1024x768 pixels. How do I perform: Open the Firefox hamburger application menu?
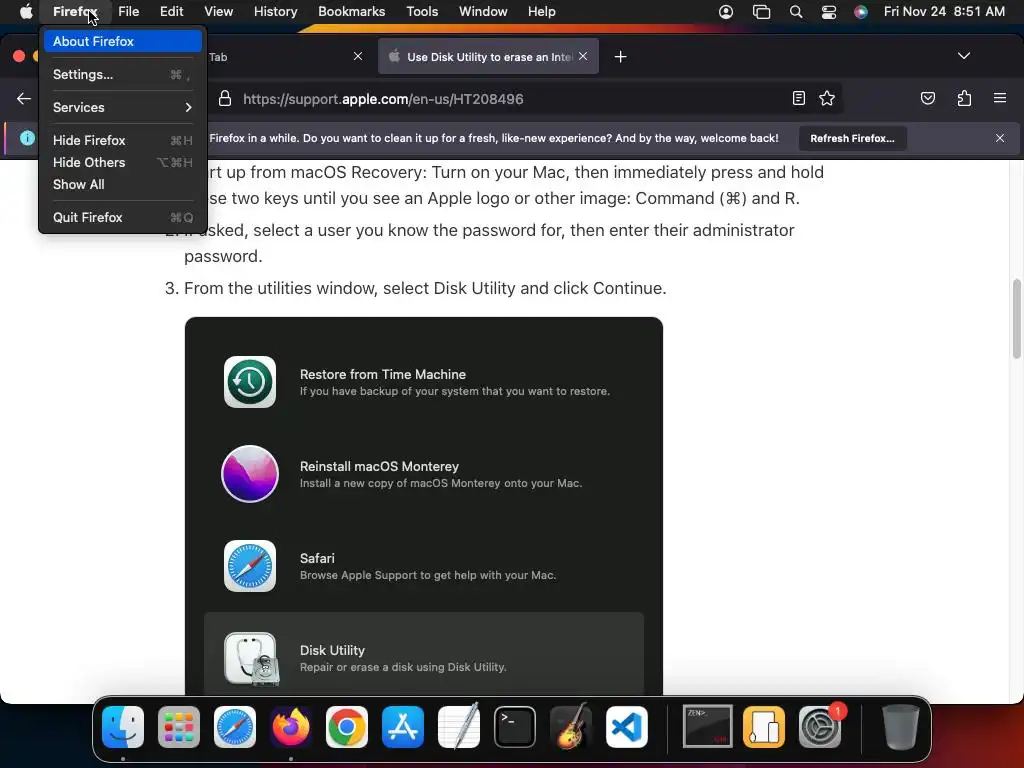tap(1000, 99)
